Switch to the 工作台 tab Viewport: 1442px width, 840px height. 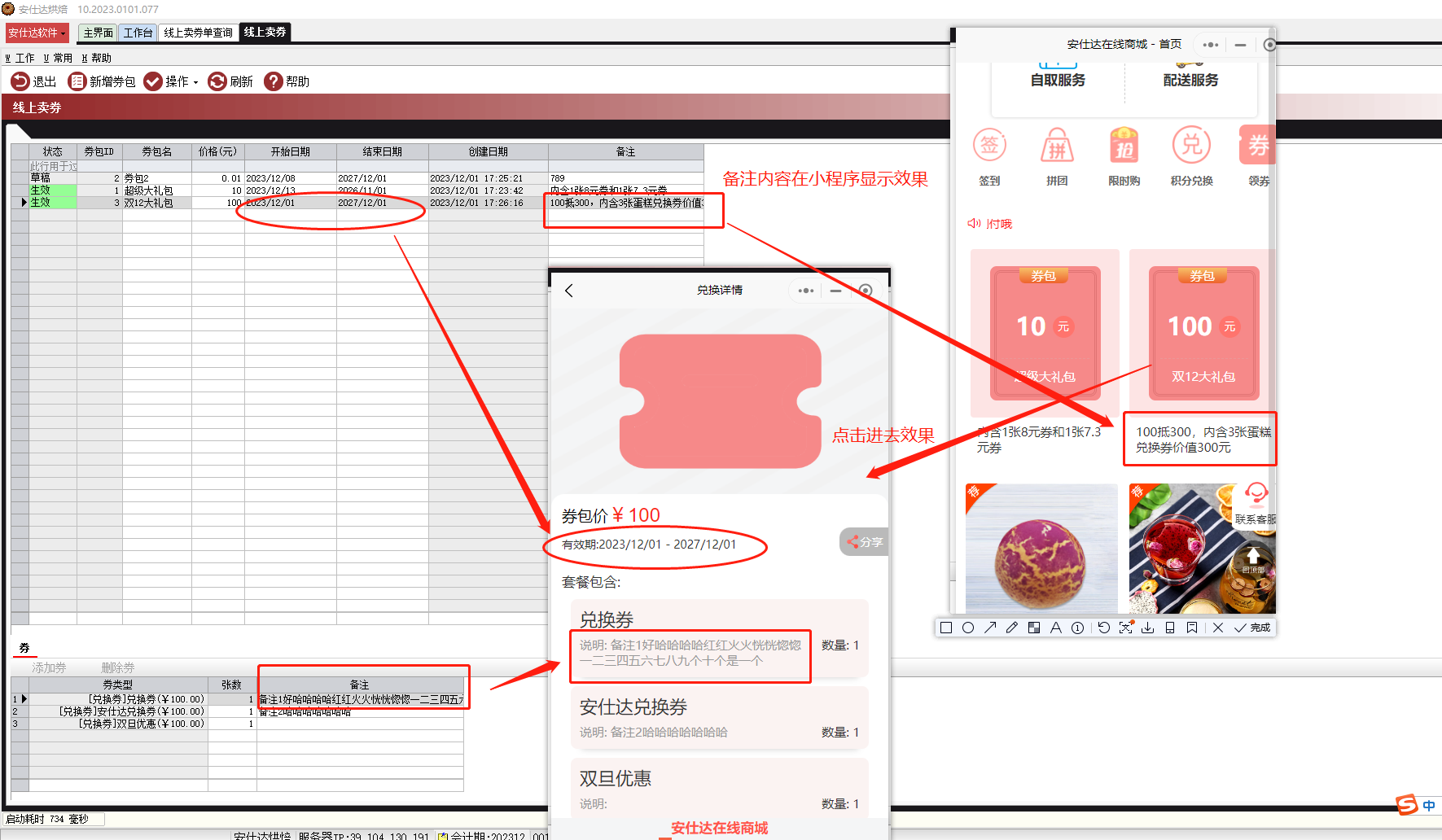pos(138,33)
